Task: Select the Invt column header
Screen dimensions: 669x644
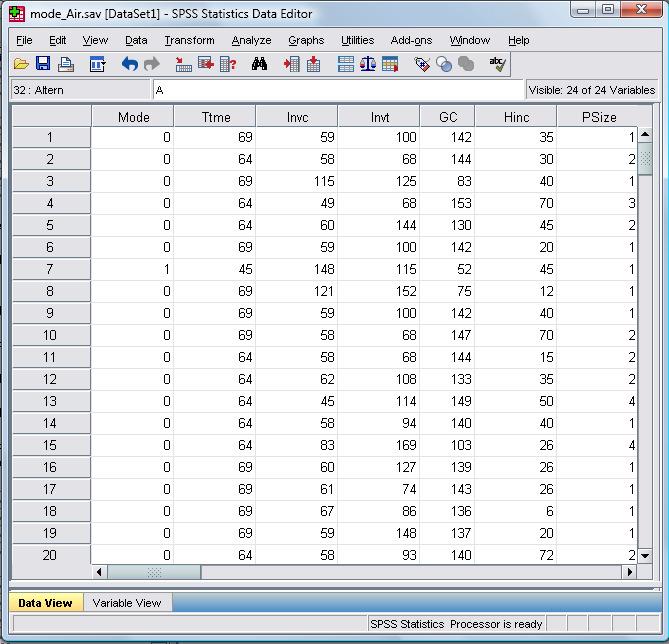Action: (x=379, y=117)
